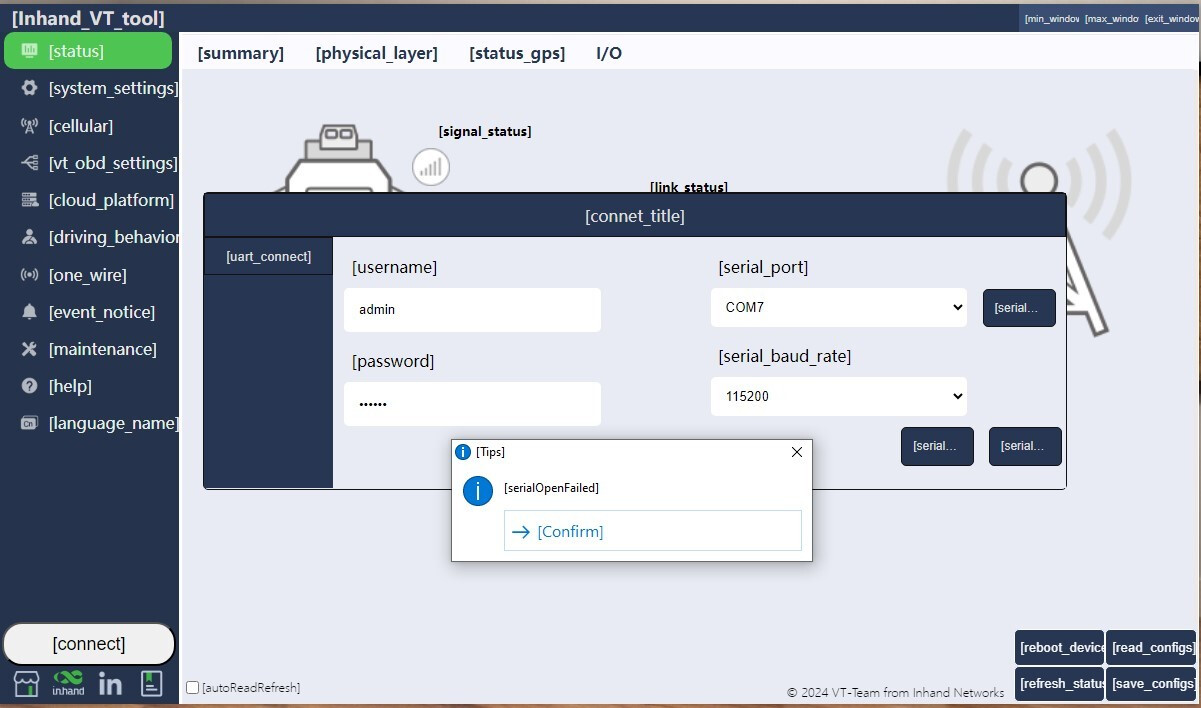The image size is (1201, 708).
Task: Click the username field containing admin
Action: click(472, 310)
